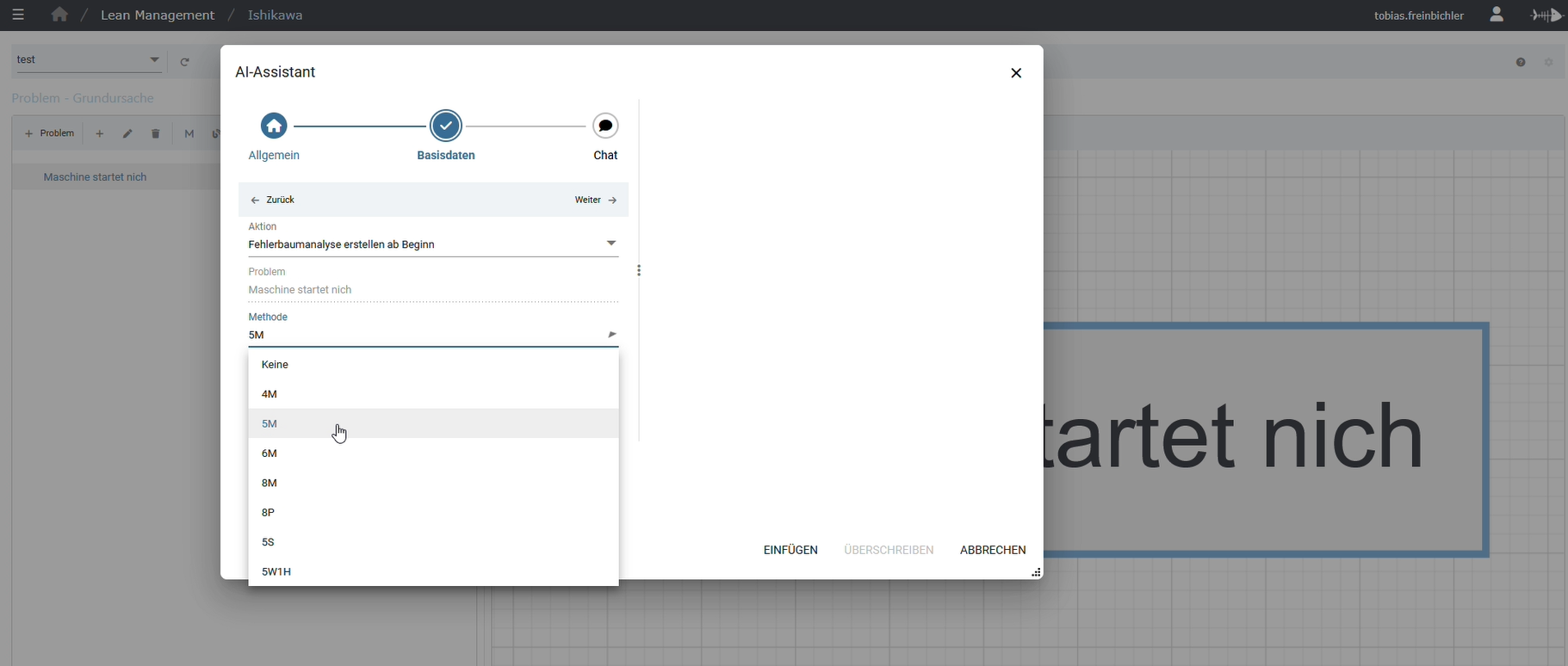Click the vertical three-dot splitter handle
The width and height of the screenshot is (1568, 666).
[x=639, y=270]
